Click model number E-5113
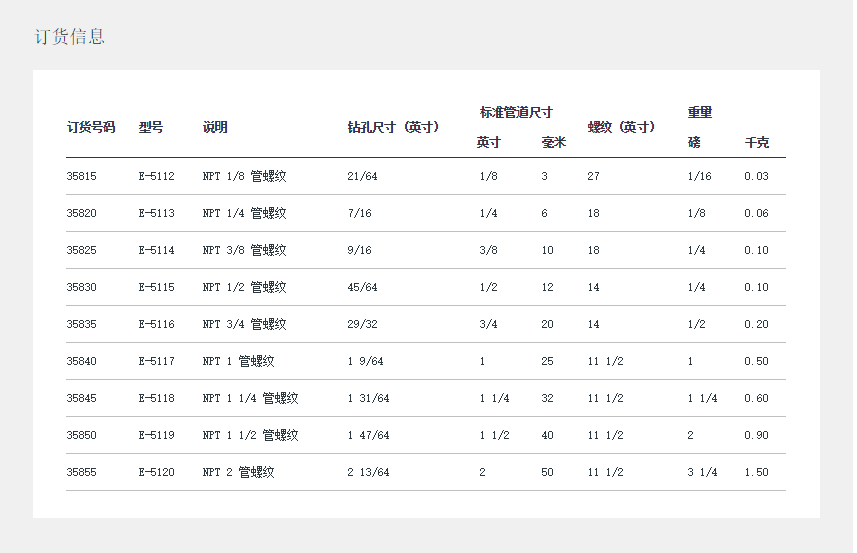The image size is (857, 553). [x=156, y=213]
